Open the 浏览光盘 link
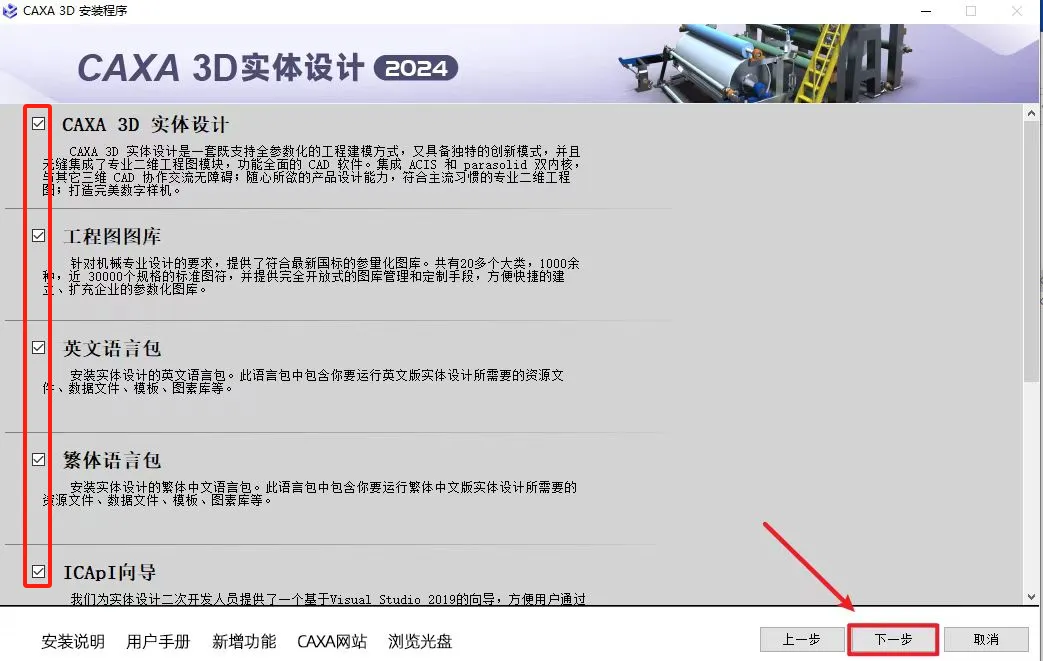Viewport: 1043px width, 661px height. pyautogui.click(x=420, y=642)
